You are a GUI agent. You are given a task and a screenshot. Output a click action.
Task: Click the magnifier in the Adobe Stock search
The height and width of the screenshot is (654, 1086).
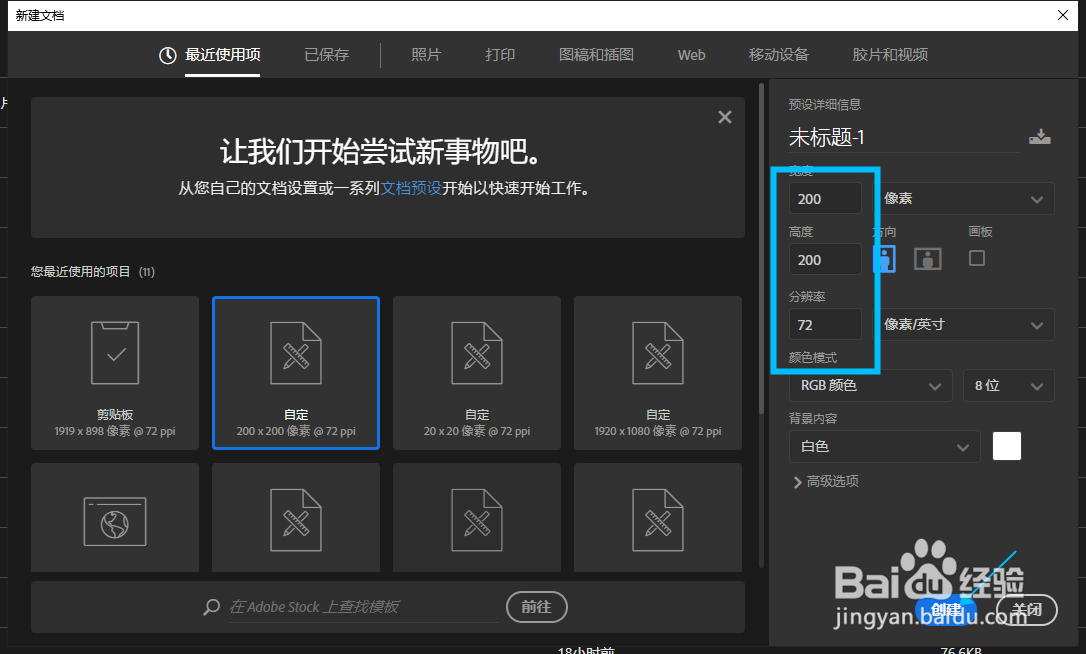[x=210, y=607]
